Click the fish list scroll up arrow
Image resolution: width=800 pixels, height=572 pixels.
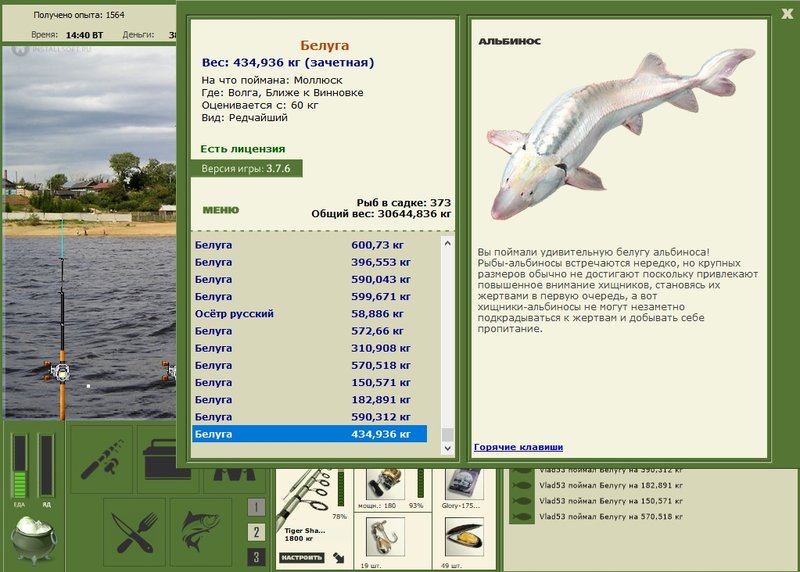pyautogui.click(x=447, y=243)
